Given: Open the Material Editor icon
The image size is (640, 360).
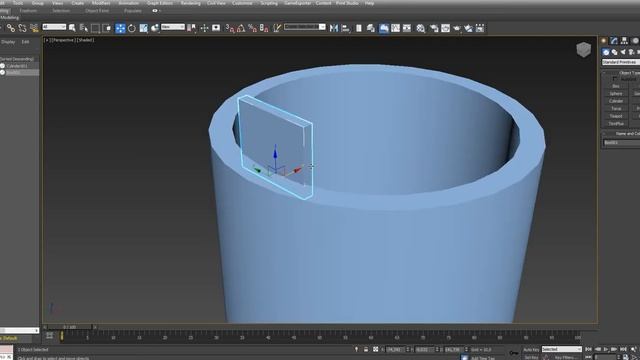Looking at the screenshot, I should click(x=420, y=28).
